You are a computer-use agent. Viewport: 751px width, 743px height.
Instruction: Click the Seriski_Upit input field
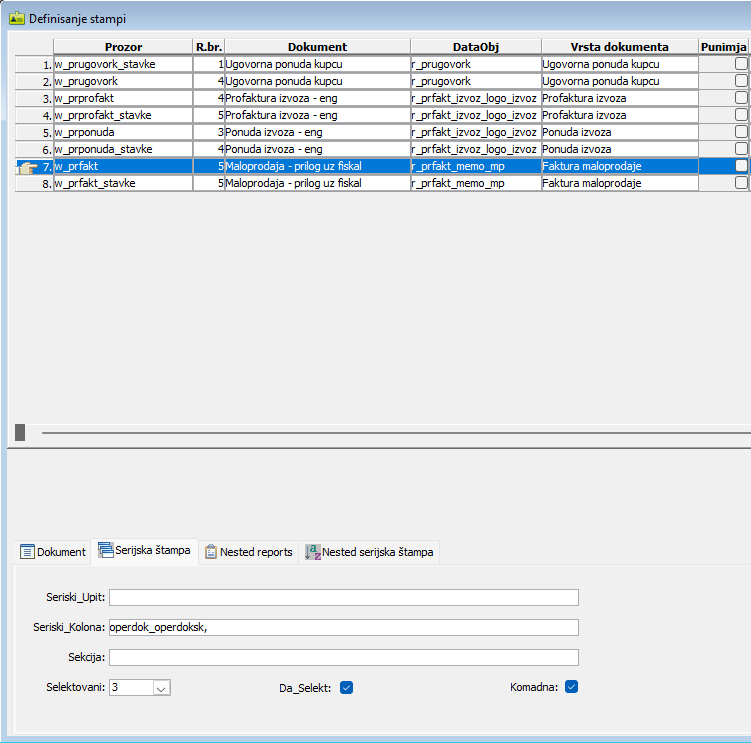pyautogui.click(x=344, y=597)
